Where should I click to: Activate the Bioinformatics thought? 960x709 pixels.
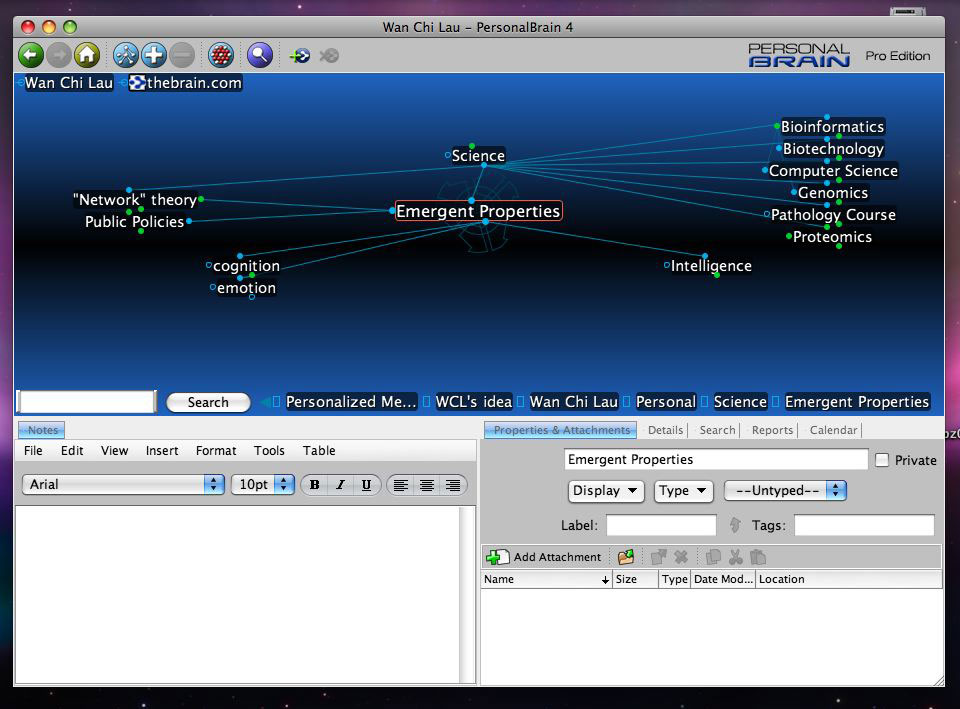832,127
